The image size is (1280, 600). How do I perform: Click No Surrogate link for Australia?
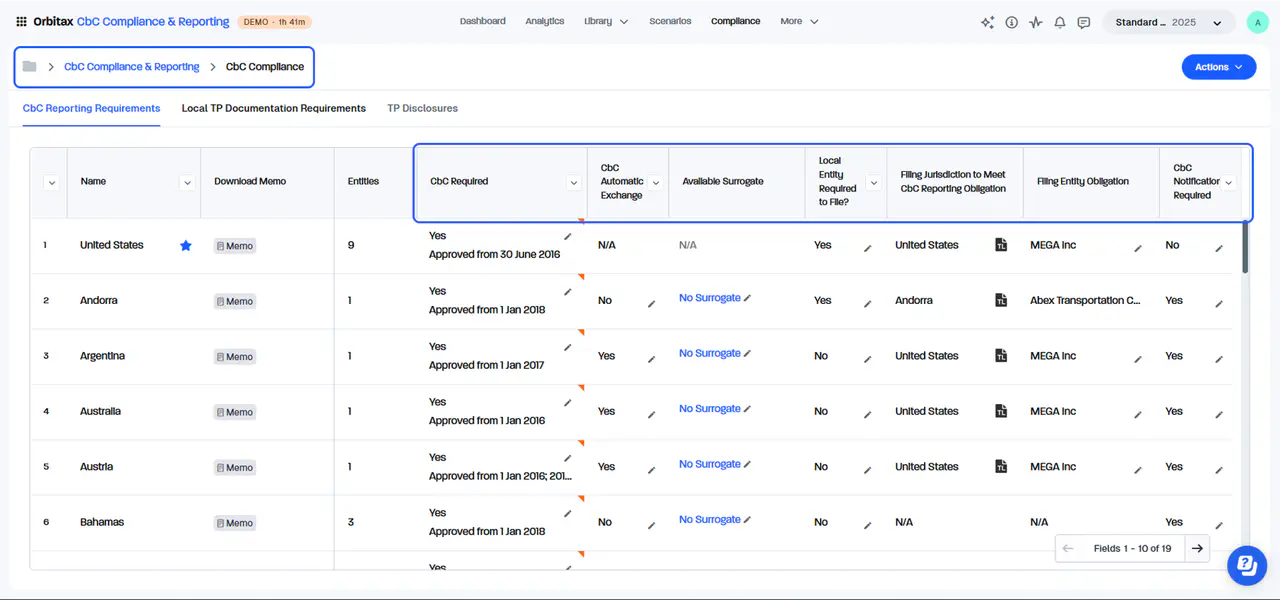pyautogui.click(x=709, y=408)
